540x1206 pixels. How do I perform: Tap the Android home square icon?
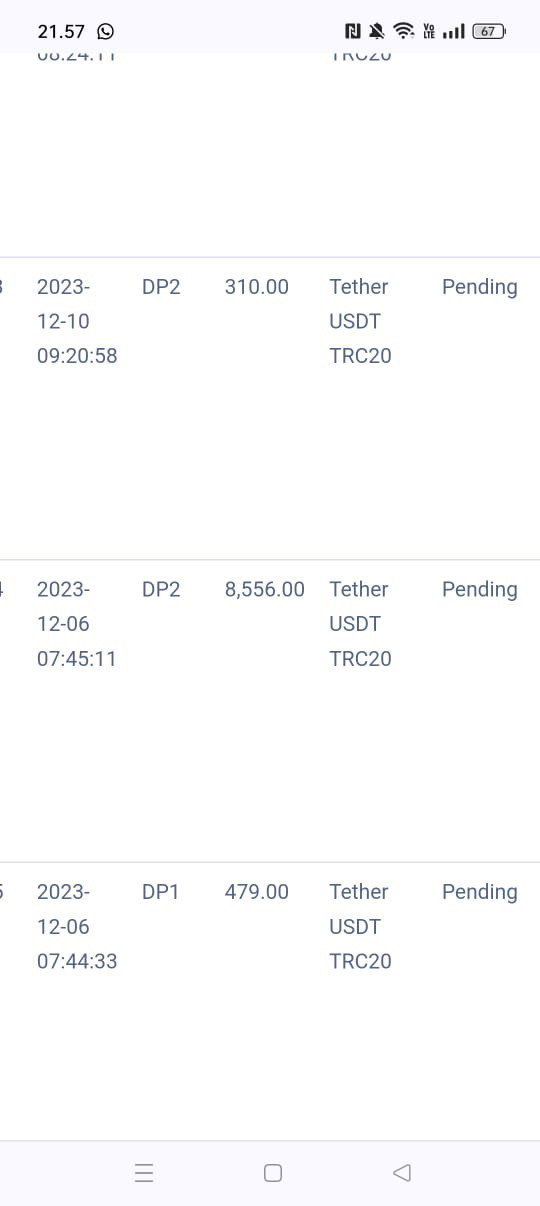pyautogui.click(x=273, y=1173)
